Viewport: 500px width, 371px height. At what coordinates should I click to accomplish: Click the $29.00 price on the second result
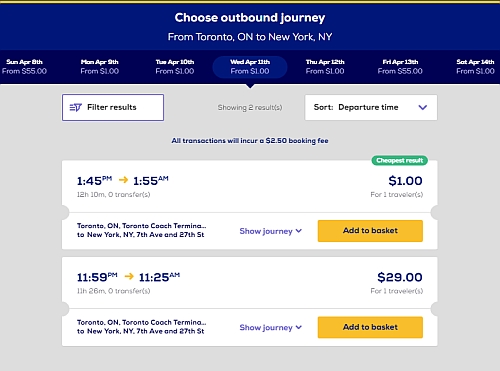tap(400, 277)
